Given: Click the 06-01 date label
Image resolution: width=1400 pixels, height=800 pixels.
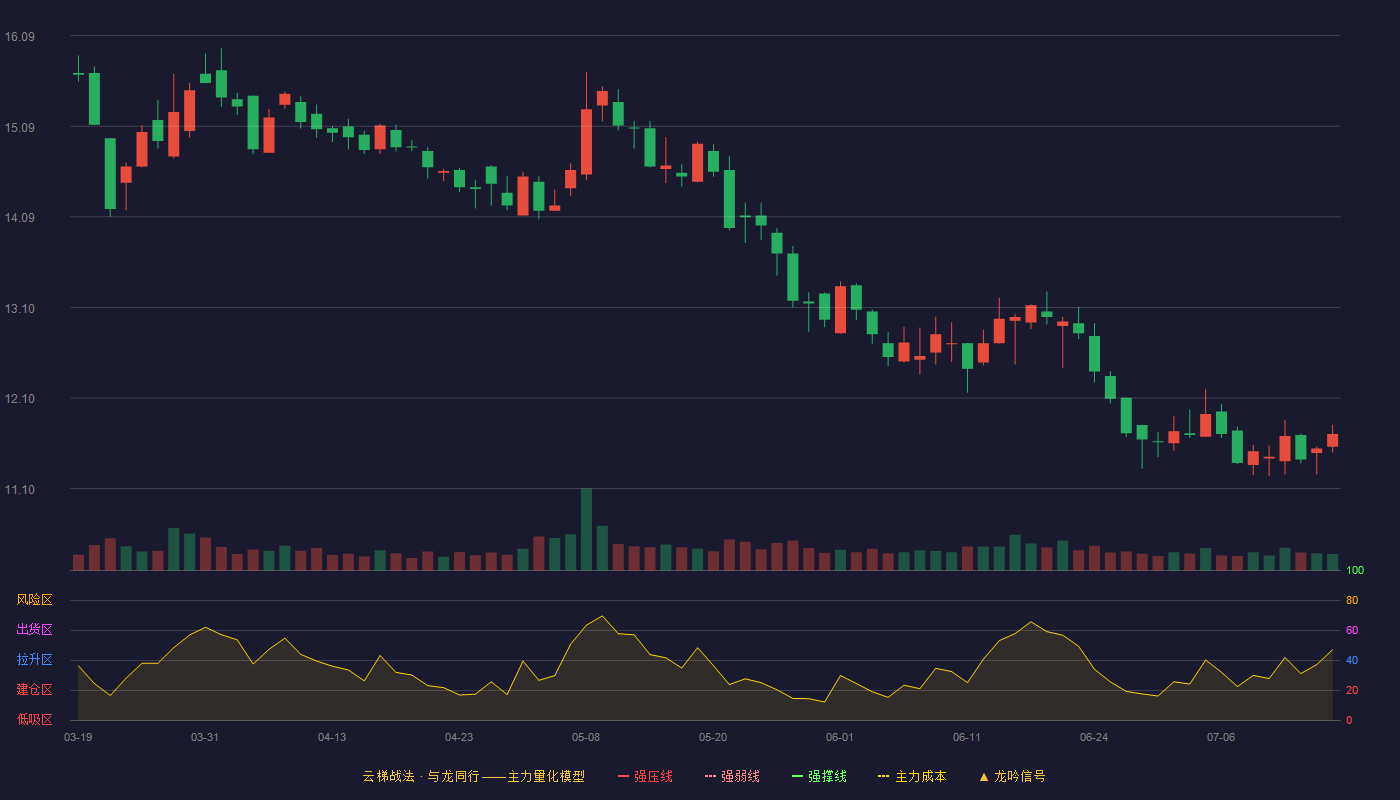Looking at the screenshot, I should [x=840, y=737].
